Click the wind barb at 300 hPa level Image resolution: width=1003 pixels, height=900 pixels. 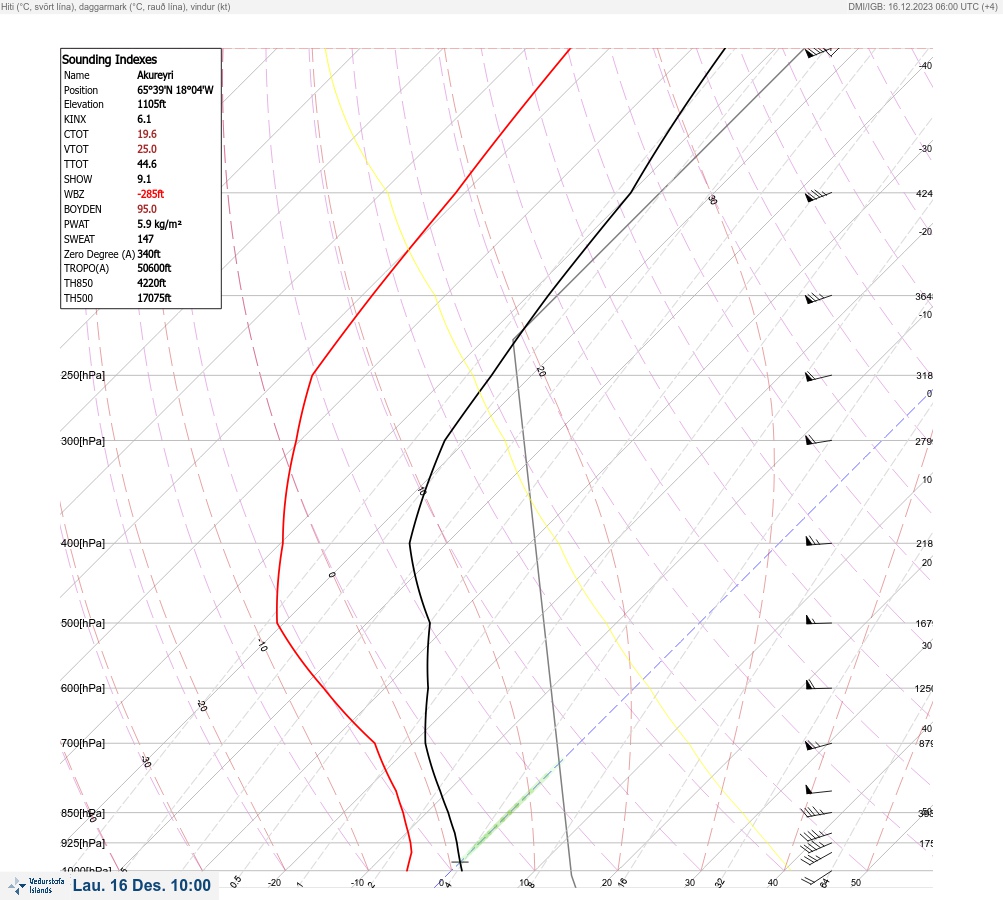coord(818,440)
